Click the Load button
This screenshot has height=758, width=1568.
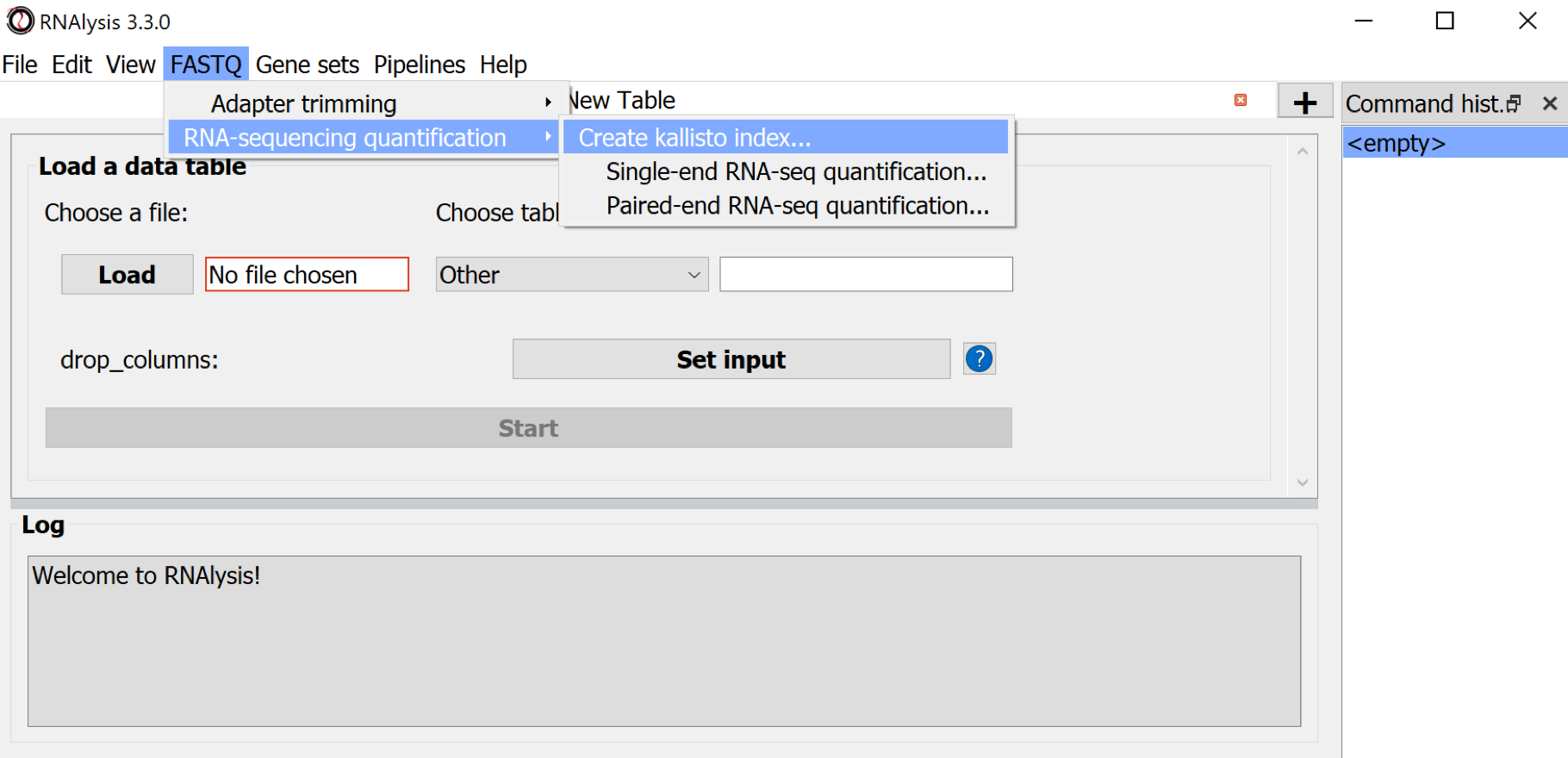pyautogui.click(x=127, y=275)
